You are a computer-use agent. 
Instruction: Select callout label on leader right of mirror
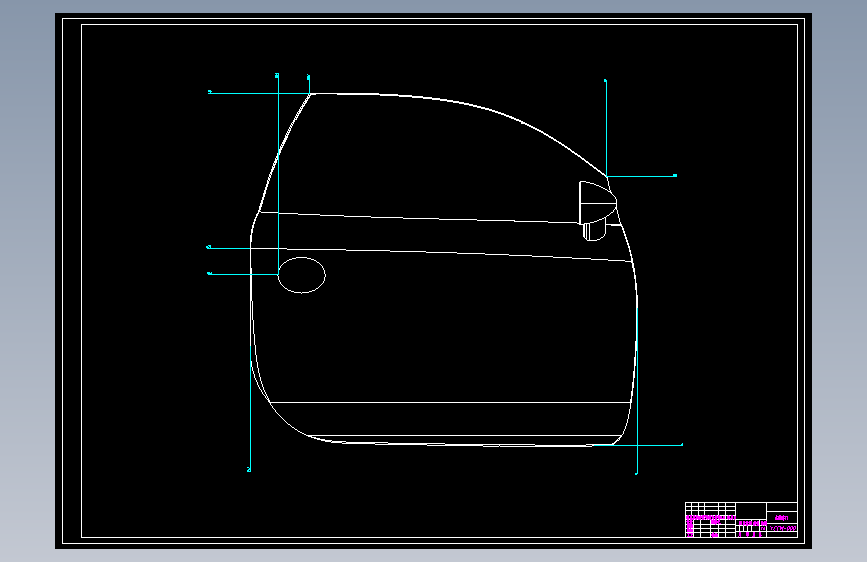675,175
